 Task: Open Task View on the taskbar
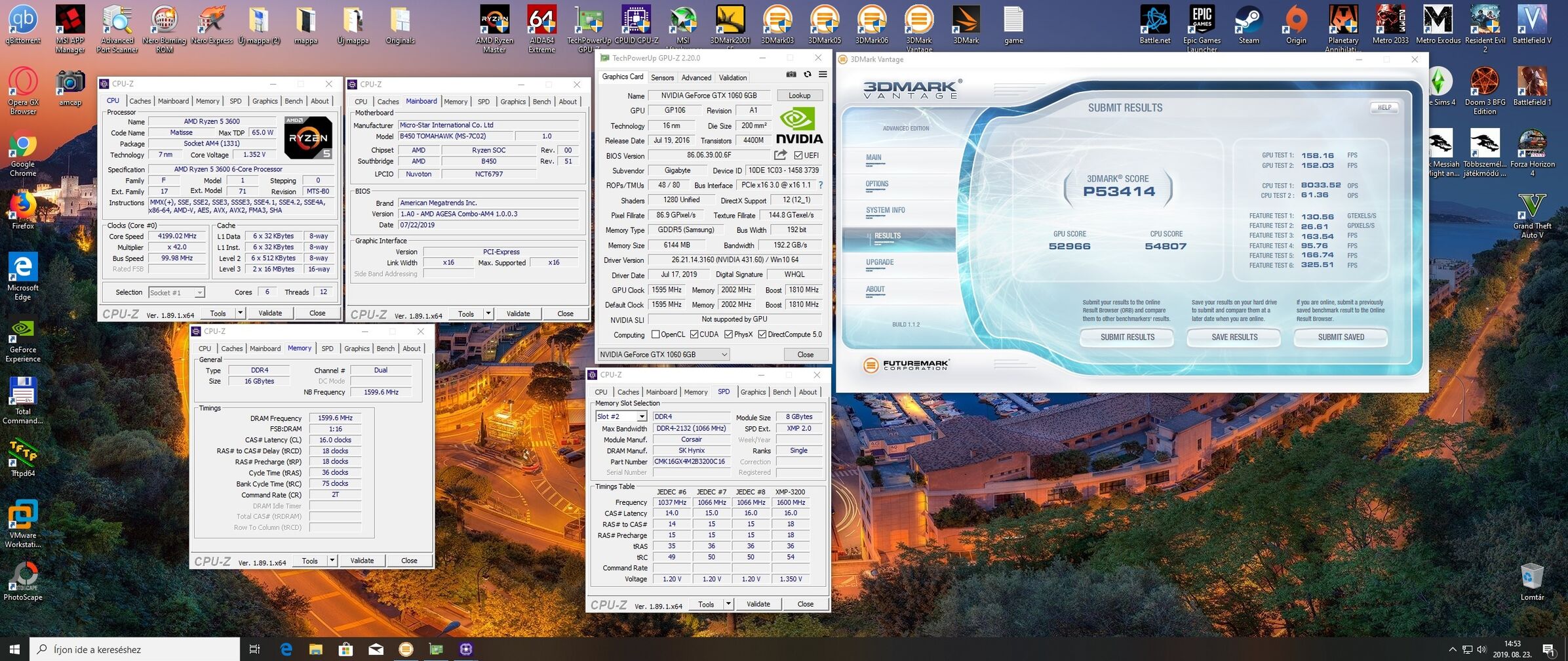(255, 649)
